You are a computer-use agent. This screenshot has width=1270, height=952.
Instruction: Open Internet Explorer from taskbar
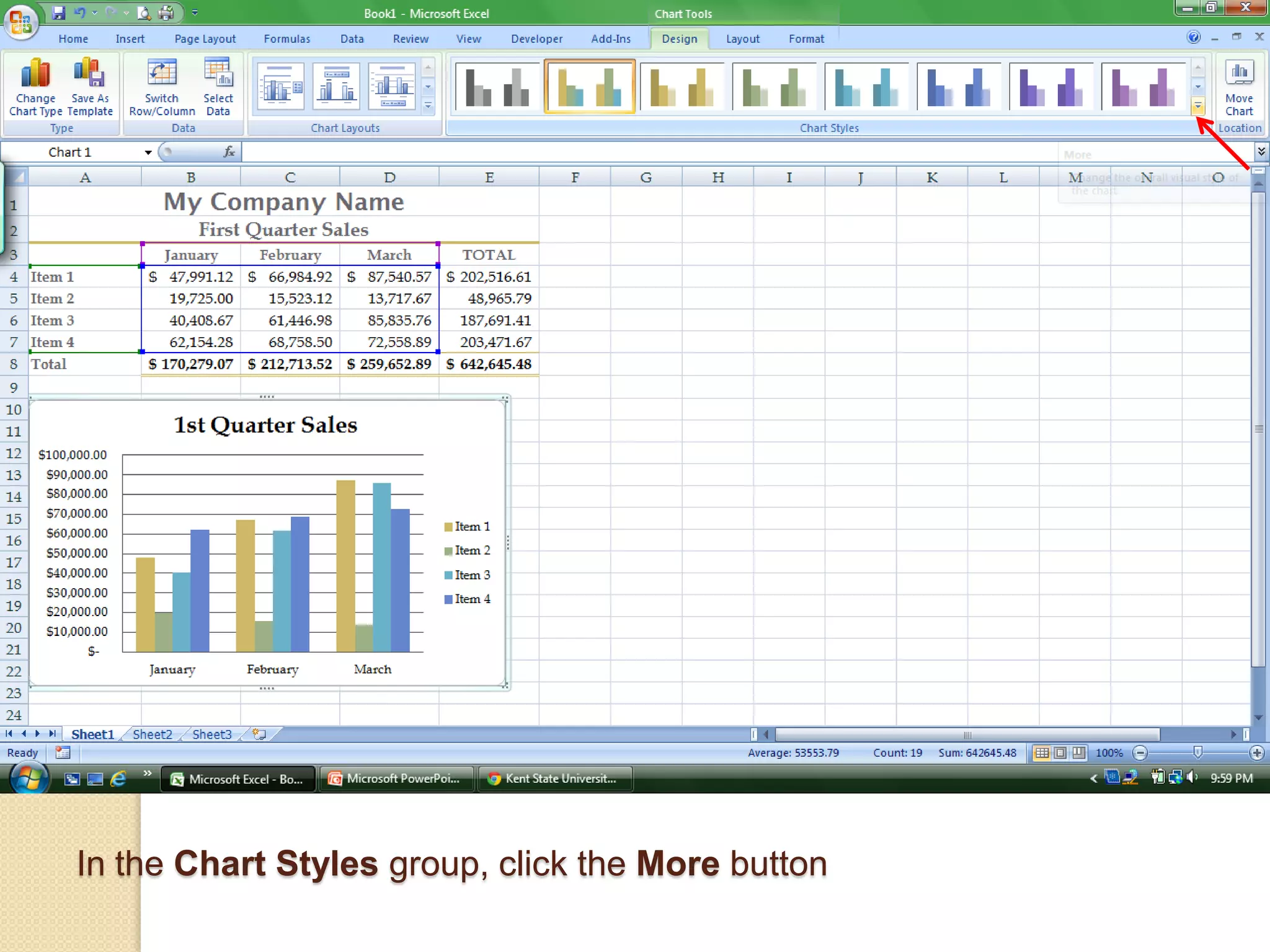(x=118, y=778)
